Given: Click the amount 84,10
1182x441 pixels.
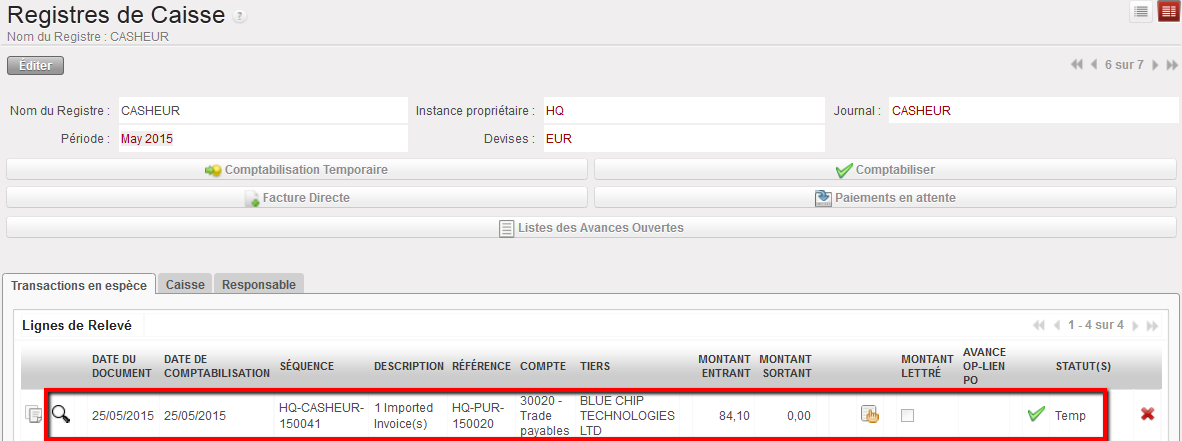Looking at the screenshot, I should [736, 415].
